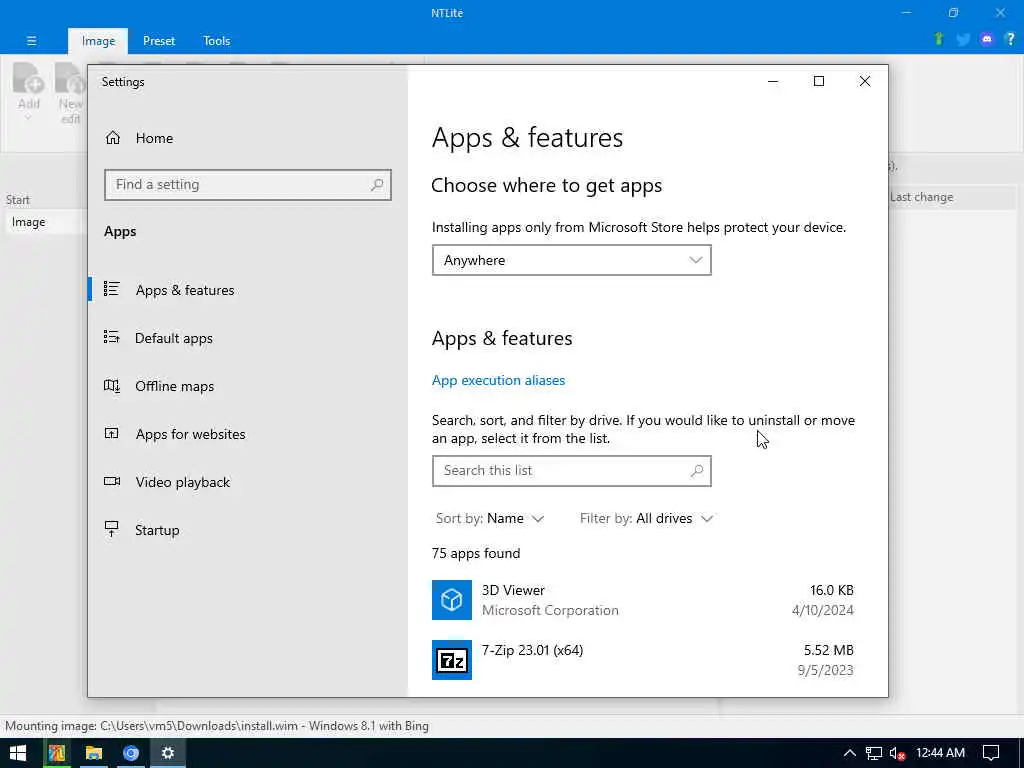This screenshot has height=768, width=1024.
Task: Click the magnifier in Find a setting box
Action: coord(377,185)
